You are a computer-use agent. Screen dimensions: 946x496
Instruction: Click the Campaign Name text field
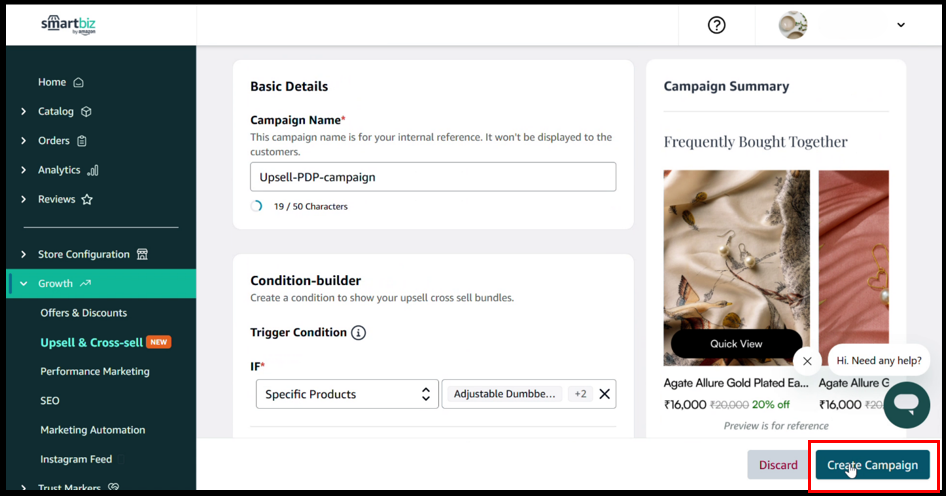tap(432, 177)
